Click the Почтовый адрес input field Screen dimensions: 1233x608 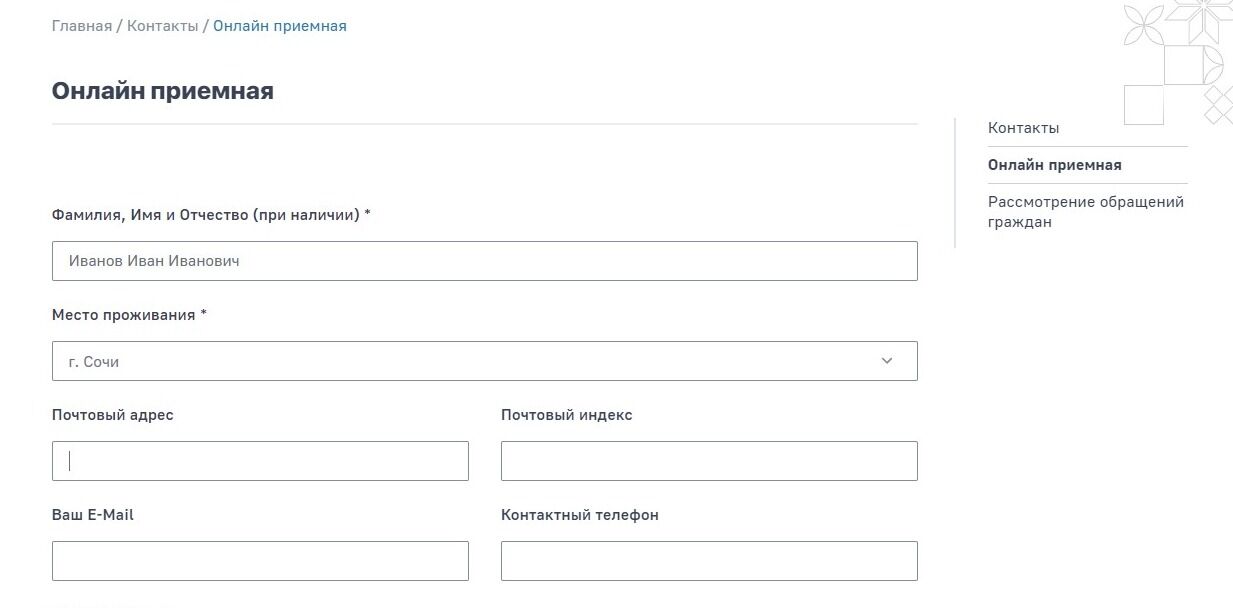click(x=260, y=461)
